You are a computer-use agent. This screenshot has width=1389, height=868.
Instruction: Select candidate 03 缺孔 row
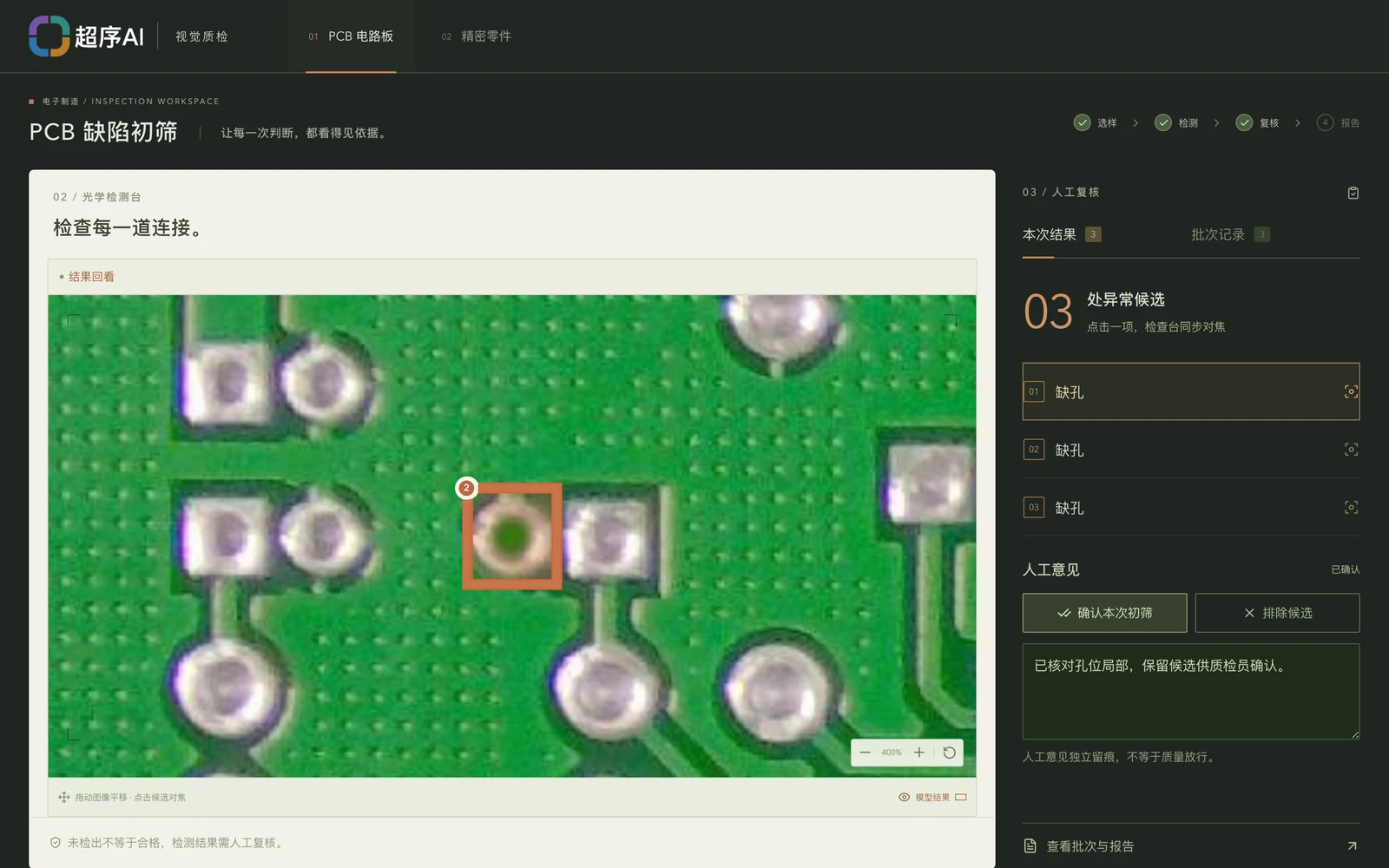pos(1191,508)
